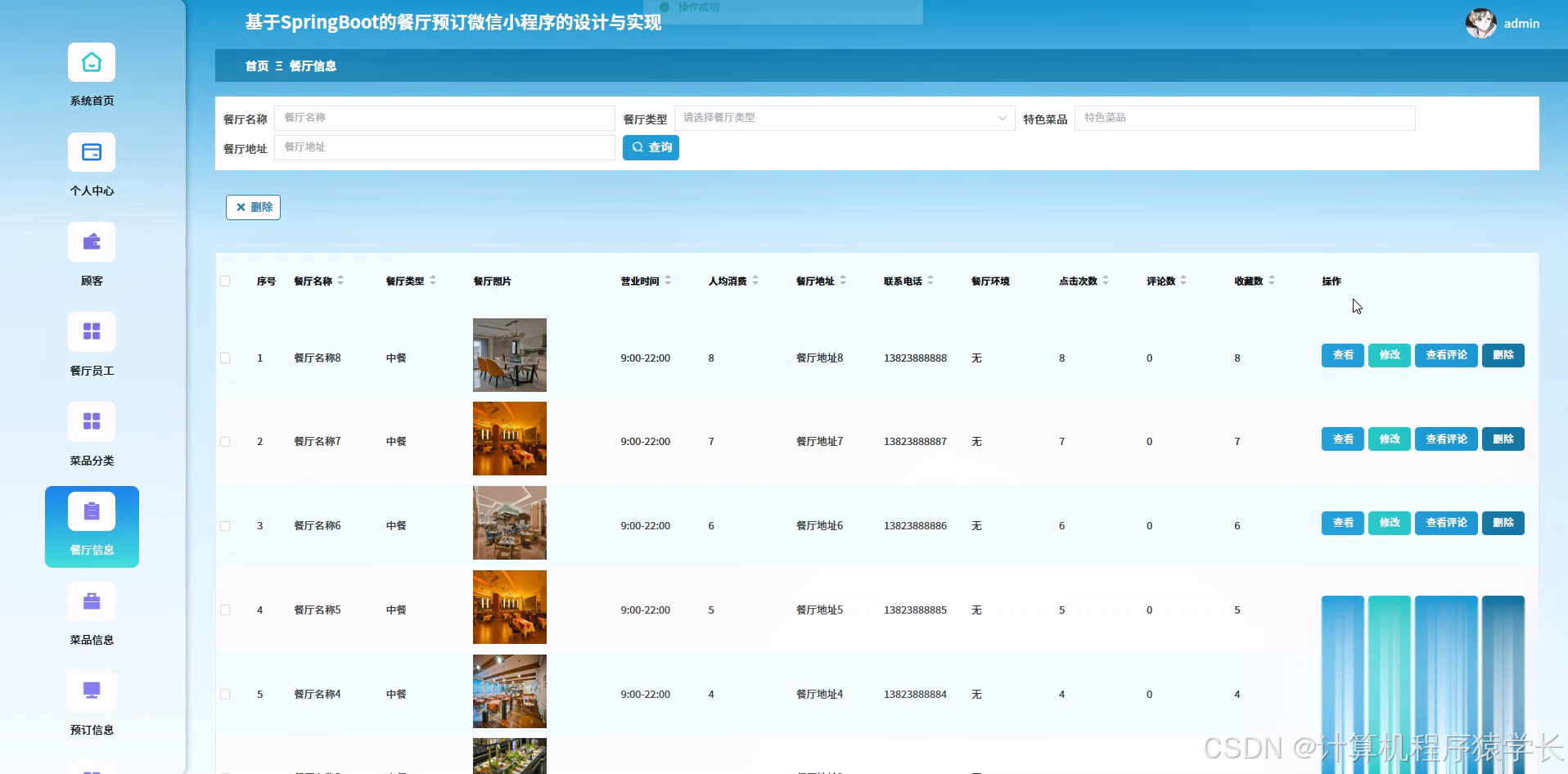
Task: Click the X icon on 删除 batch button
Action: [241, 207]
